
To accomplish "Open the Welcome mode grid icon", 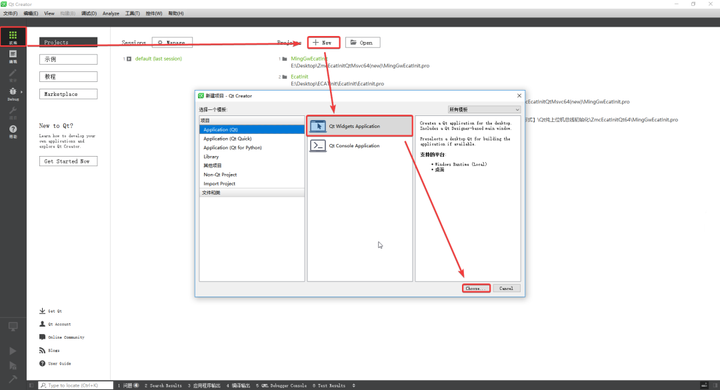I will (13, 35).
